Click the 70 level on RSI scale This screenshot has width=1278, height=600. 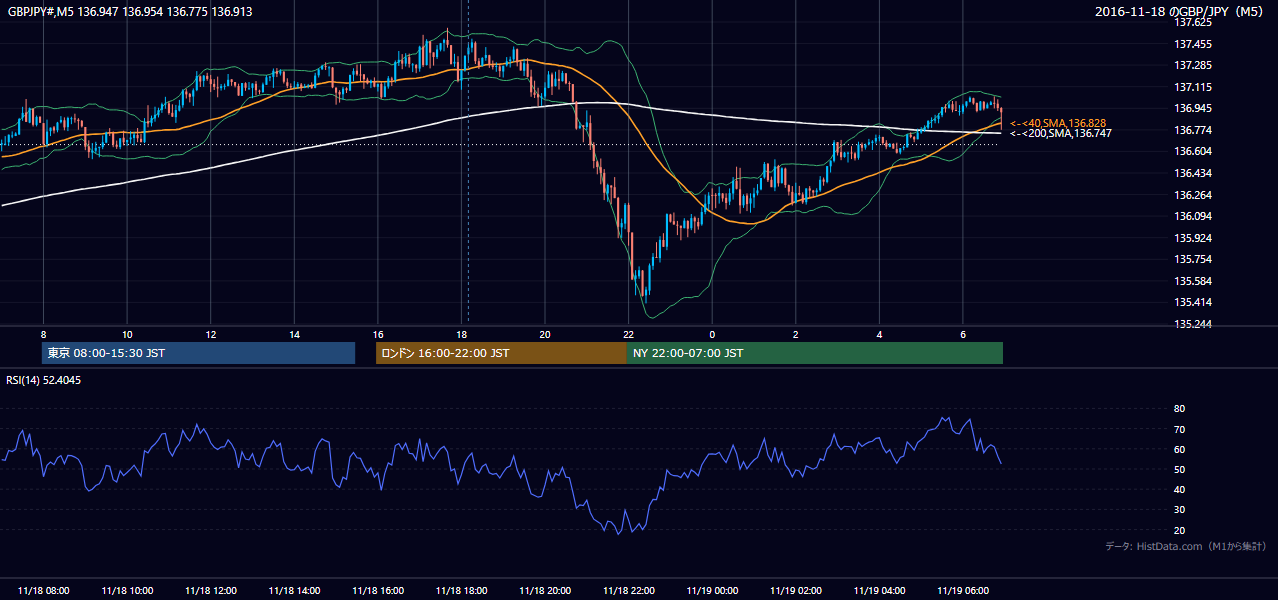[x=1180, y=429]
